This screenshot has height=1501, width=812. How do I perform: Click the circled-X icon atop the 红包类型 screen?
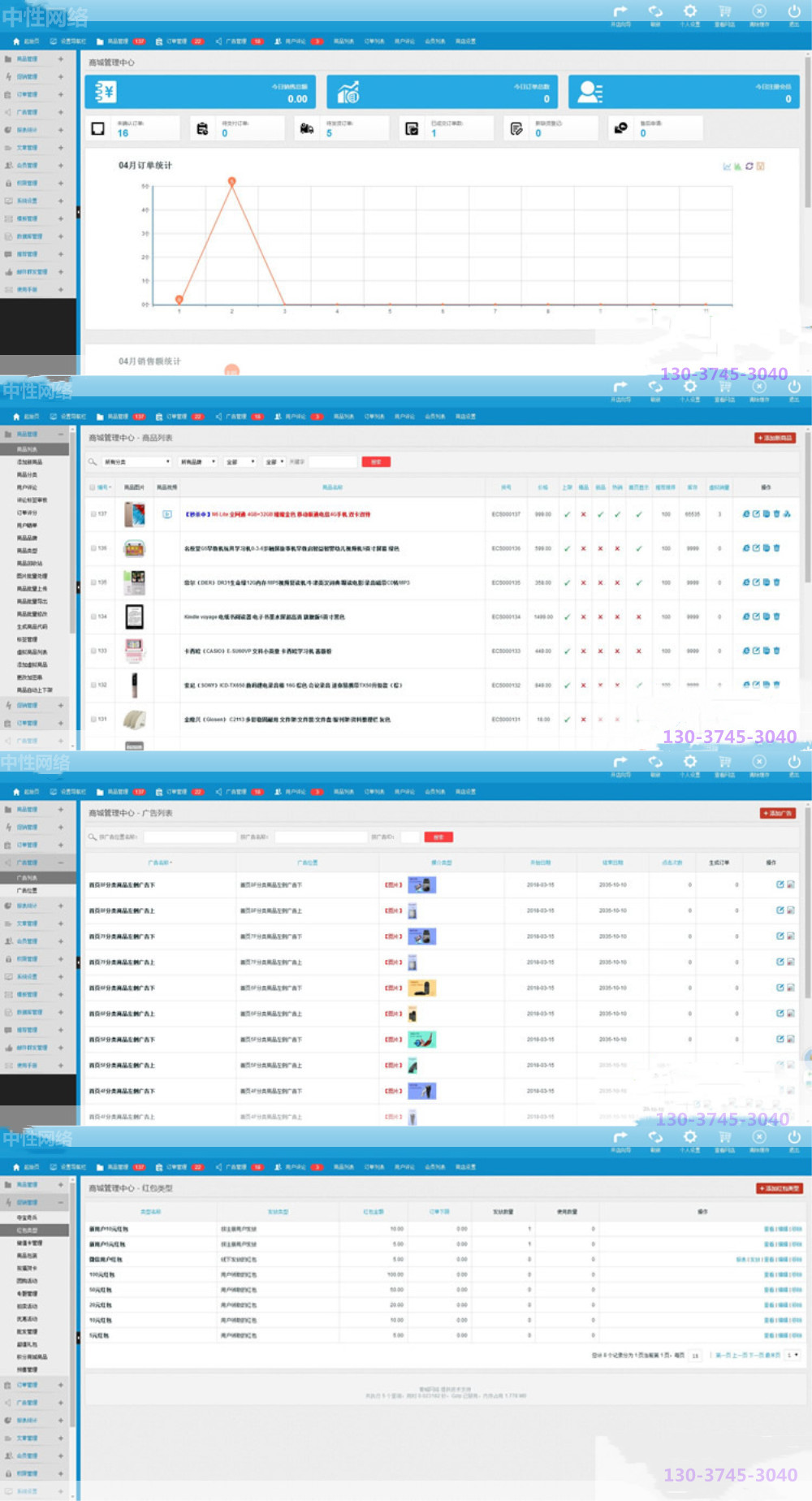click(x=758, y=1137)
